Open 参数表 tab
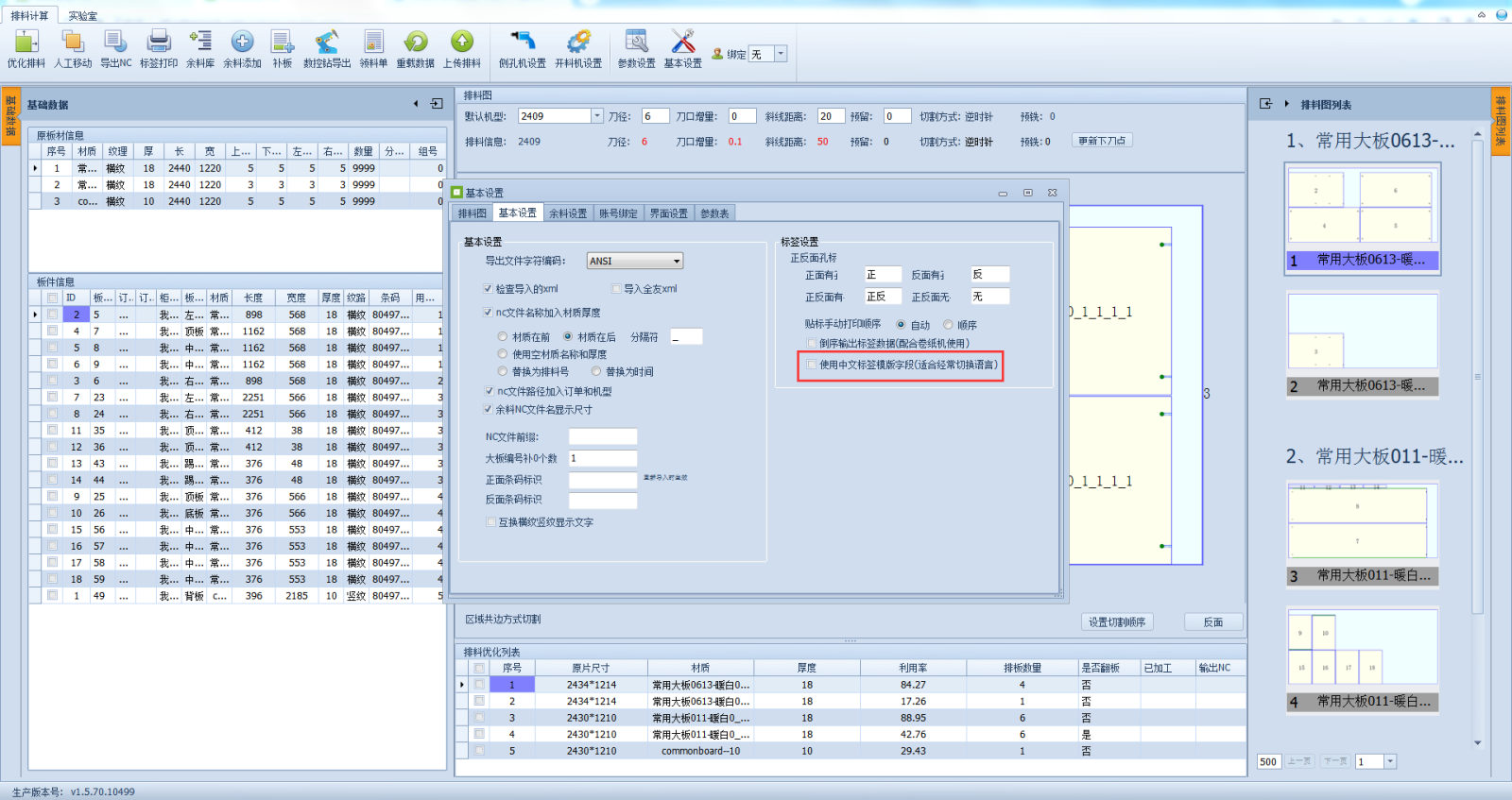 pyautogui.click(x=714, y=213)
